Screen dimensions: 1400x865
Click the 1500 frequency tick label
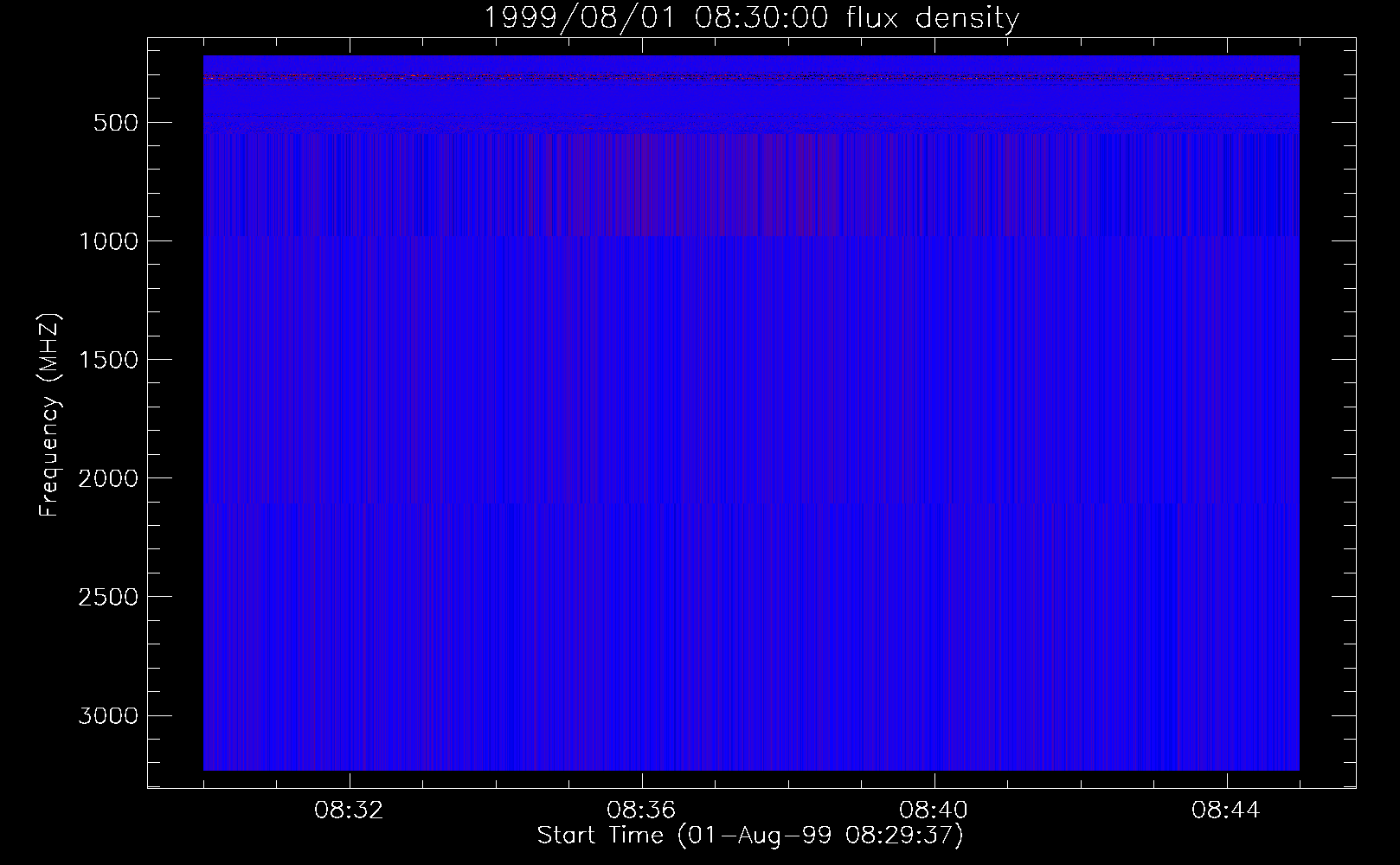click(x=108, y=360)
